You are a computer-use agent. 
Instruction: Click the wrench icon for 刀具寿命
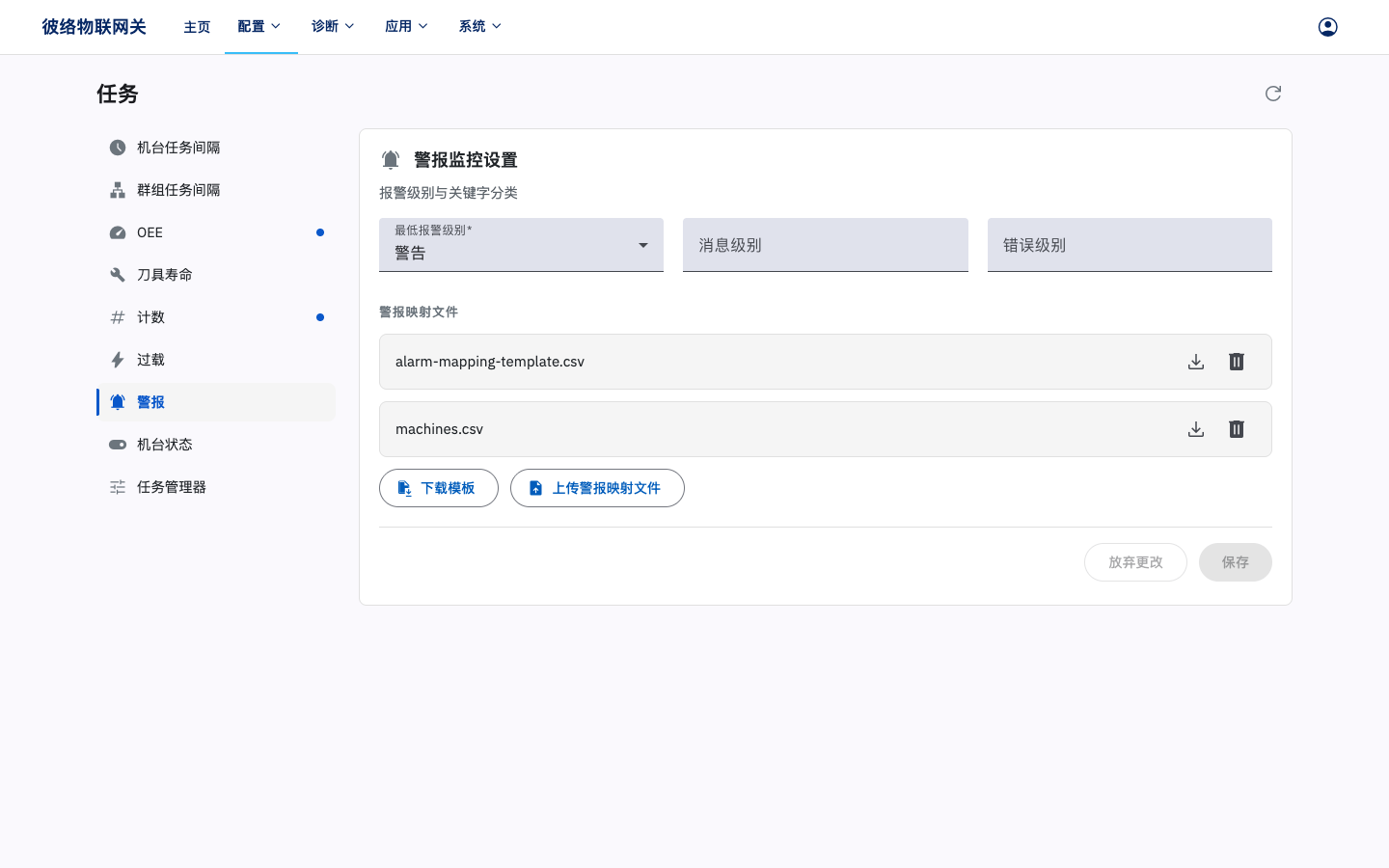[118, 275]
